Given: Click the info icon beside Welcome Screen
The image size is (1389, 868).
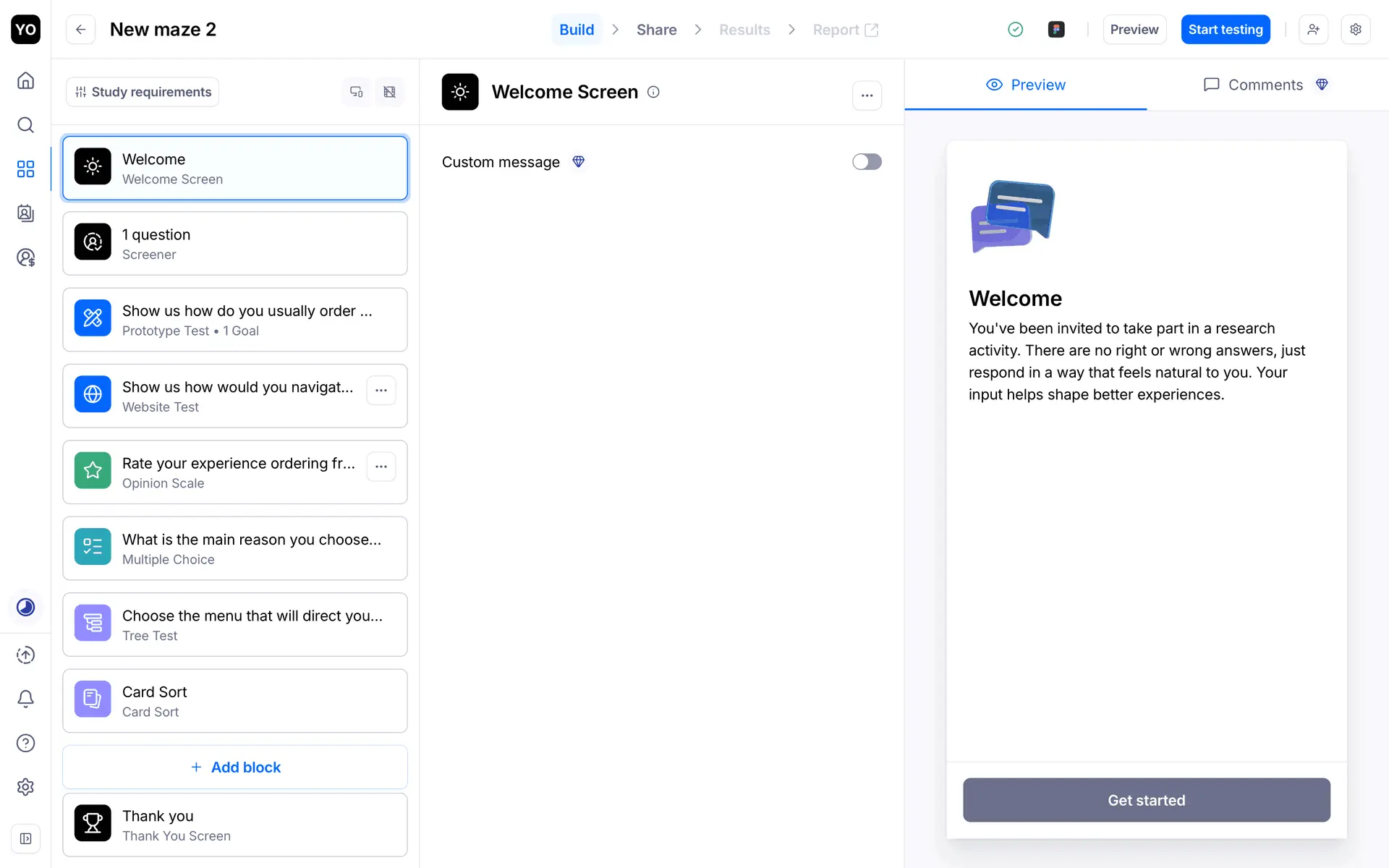Looking at the screenshot, I should (653, 92).
